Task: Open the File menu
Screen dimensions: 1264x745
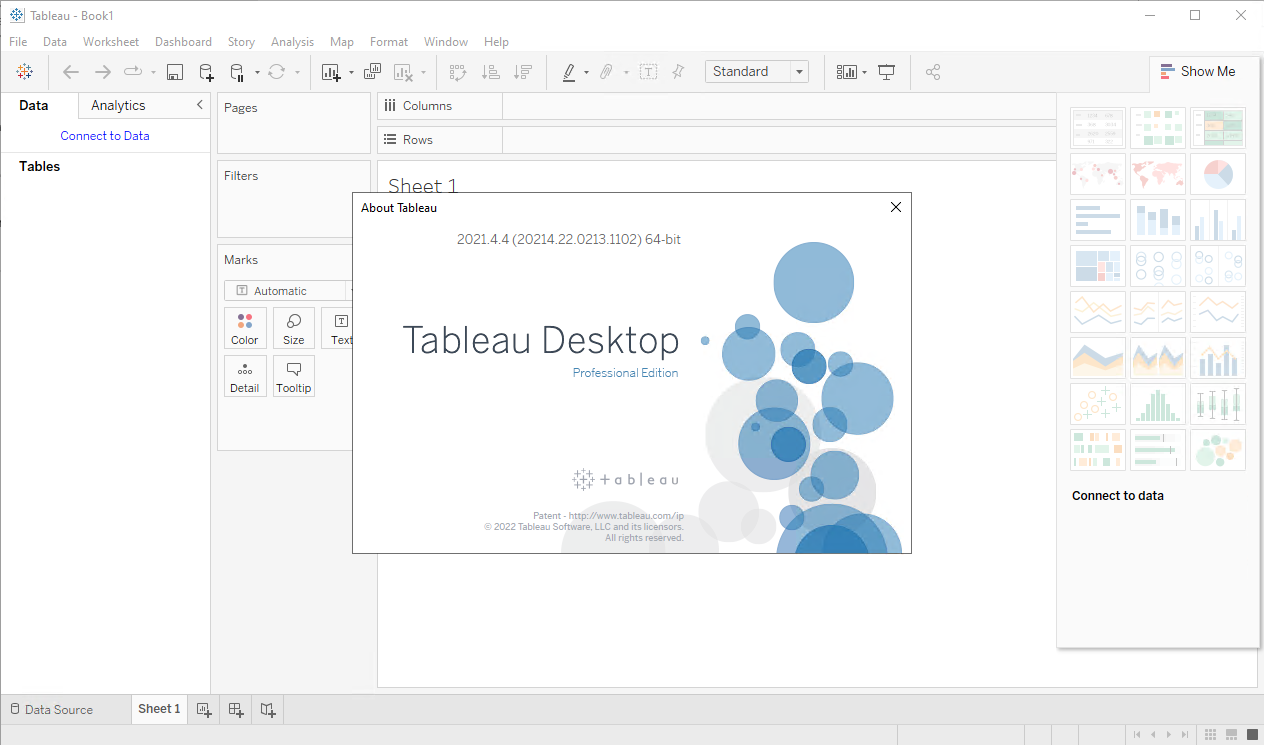Action: coord(18,42)
